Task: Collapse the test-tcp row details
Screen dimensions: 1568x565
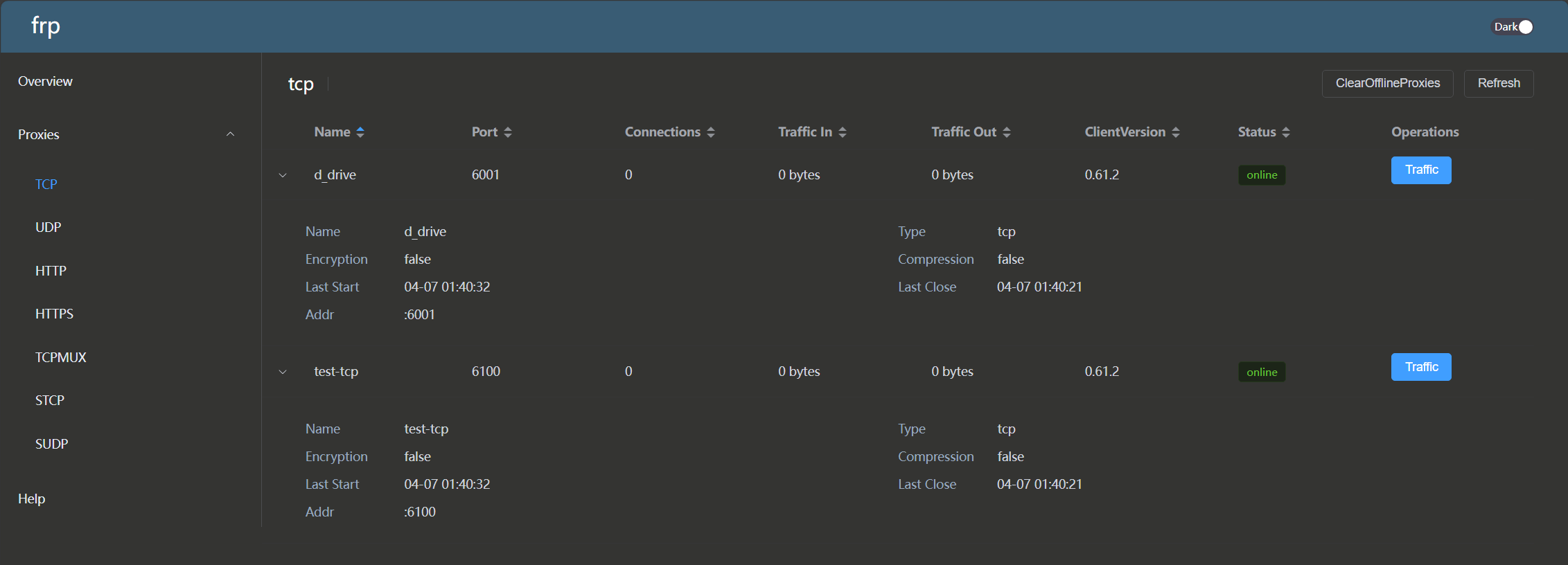Action: (x=283, y=372)
